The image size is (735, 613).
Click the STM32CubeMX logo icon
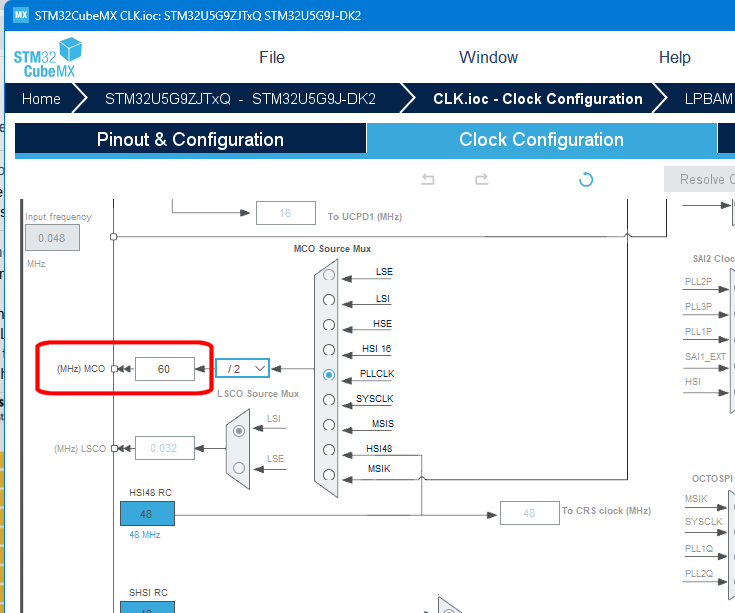point(48,58)
